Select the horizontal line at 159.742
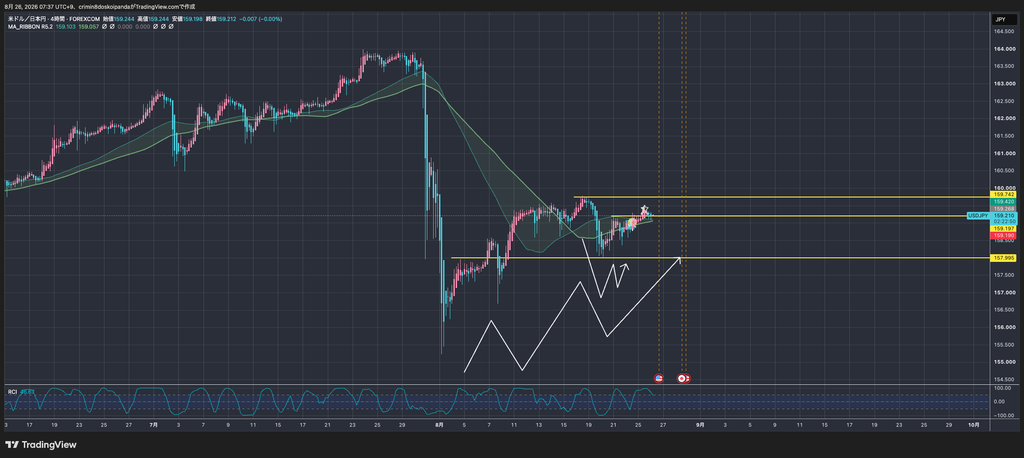This screenshot has width=1024, height=458. (782, 197)
